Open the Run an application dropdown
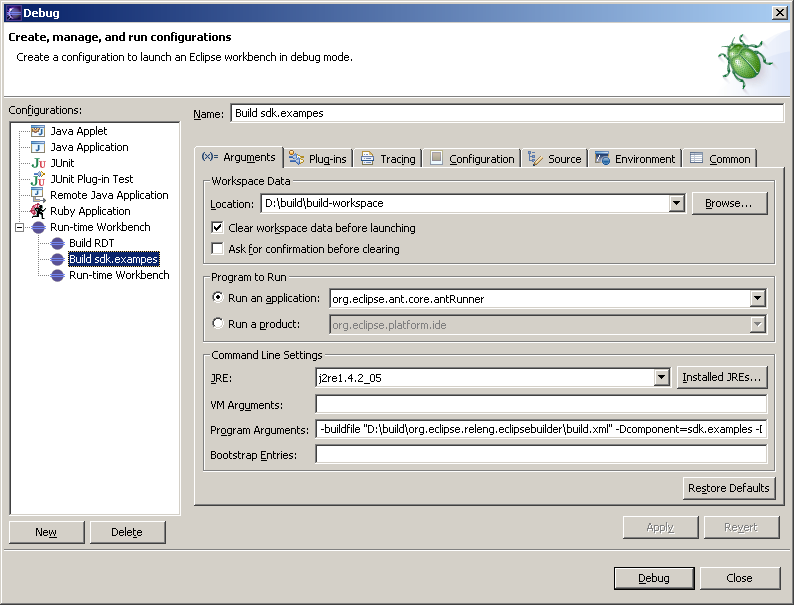The width and height of the screenshot is (794, 605). click(757, 298)
